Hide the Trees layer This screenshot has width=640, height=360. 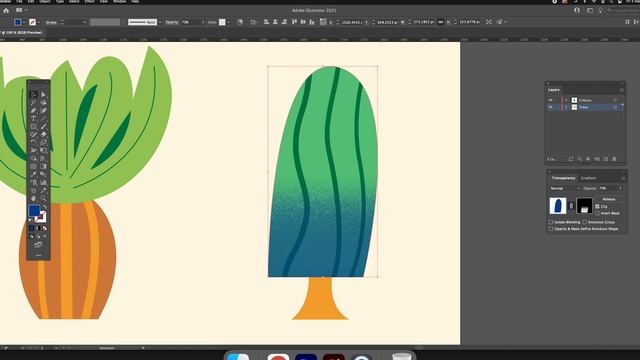pyautogui.click(x=551, y=107)
